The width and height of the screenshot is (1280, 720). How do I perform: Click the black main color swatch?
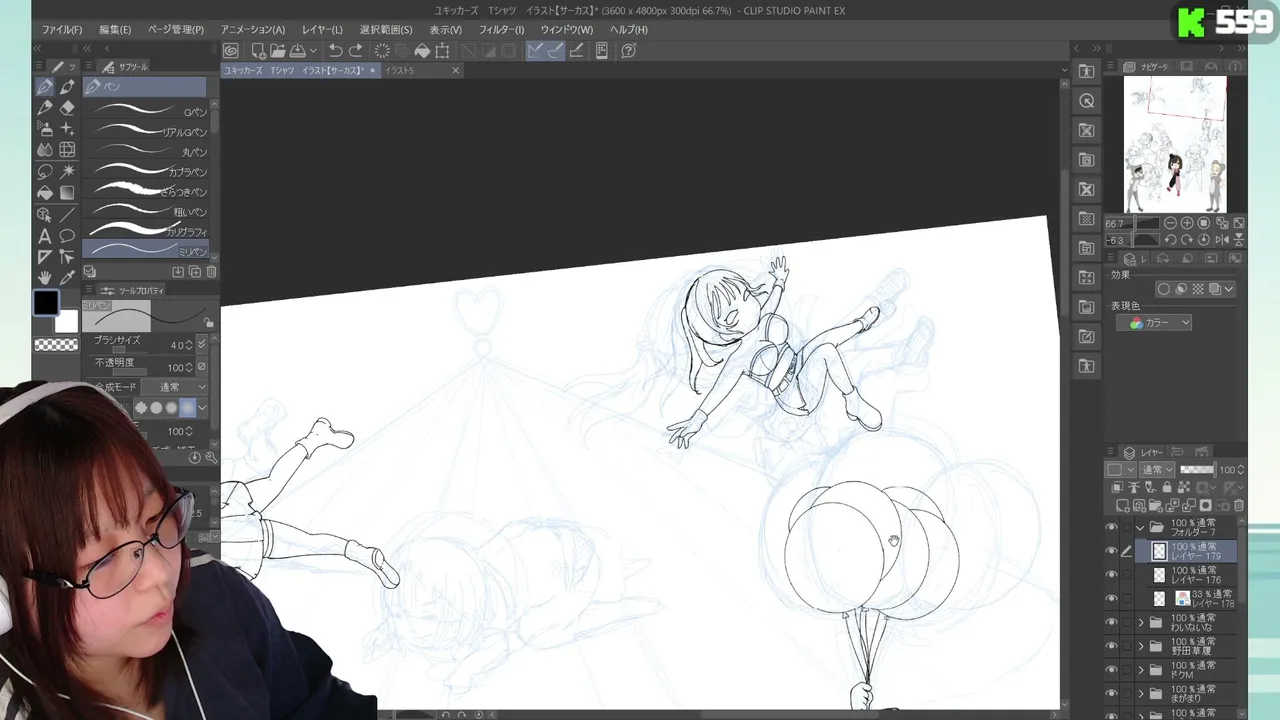(46, 303)
